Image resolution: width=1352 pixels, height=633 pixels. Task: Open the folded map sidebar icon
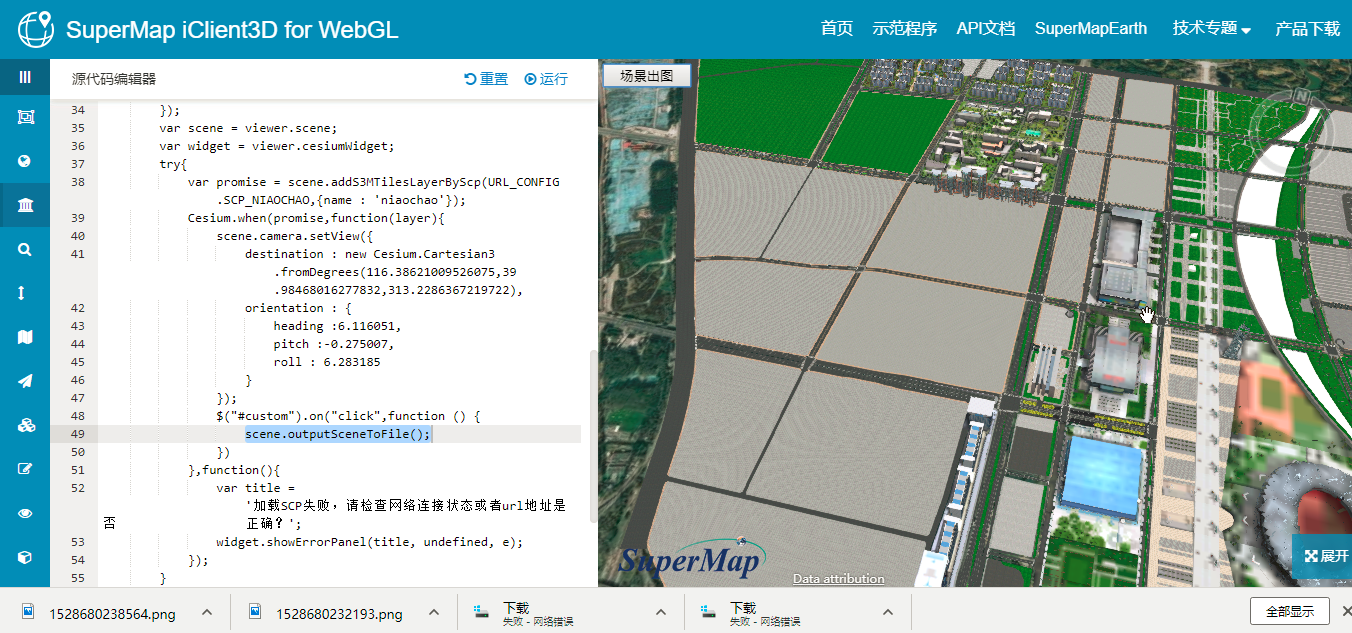pos(25,337)
